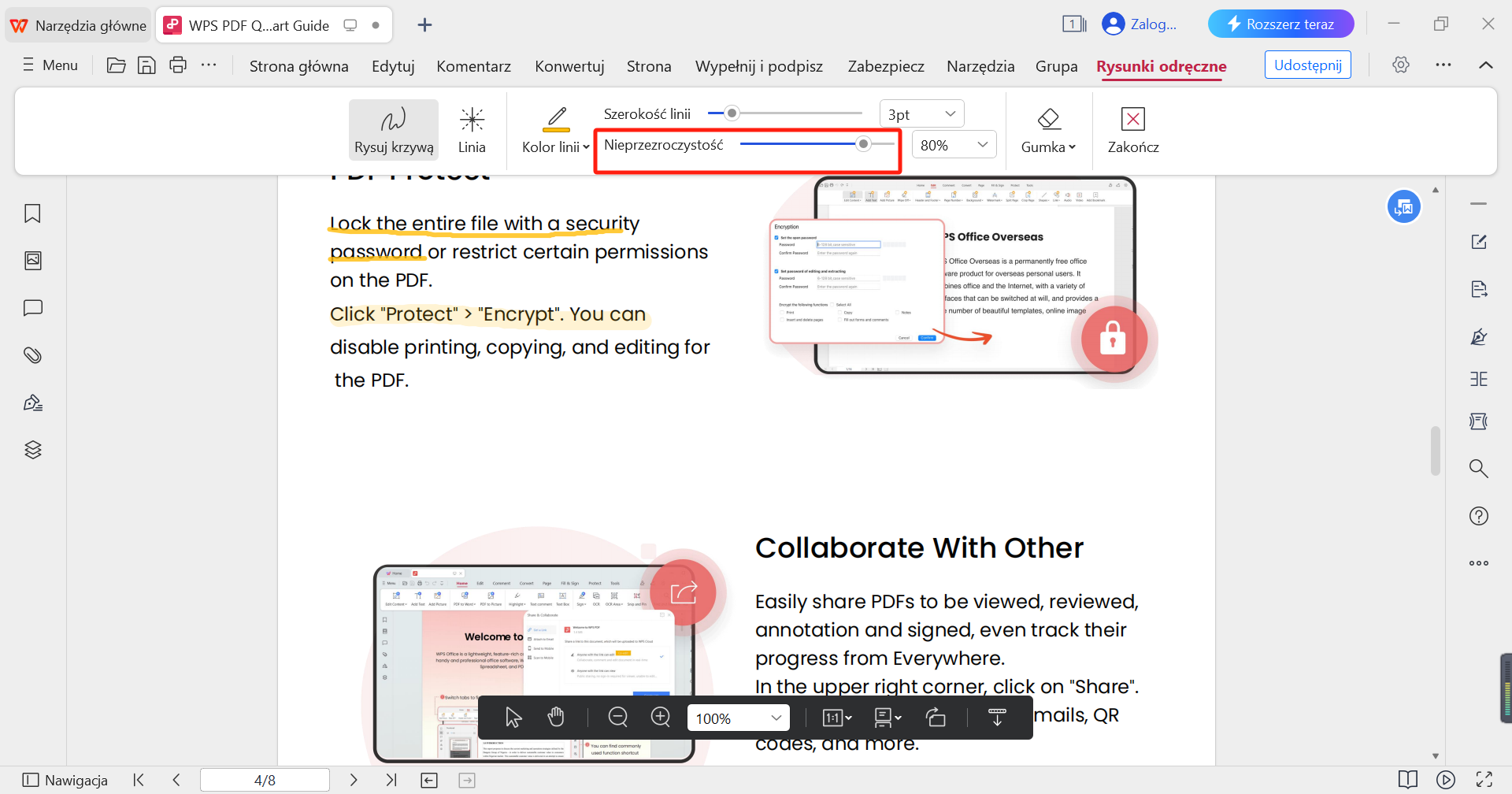
Task: Open the 100% zoom level dropdown
Action: pos(738,718)
